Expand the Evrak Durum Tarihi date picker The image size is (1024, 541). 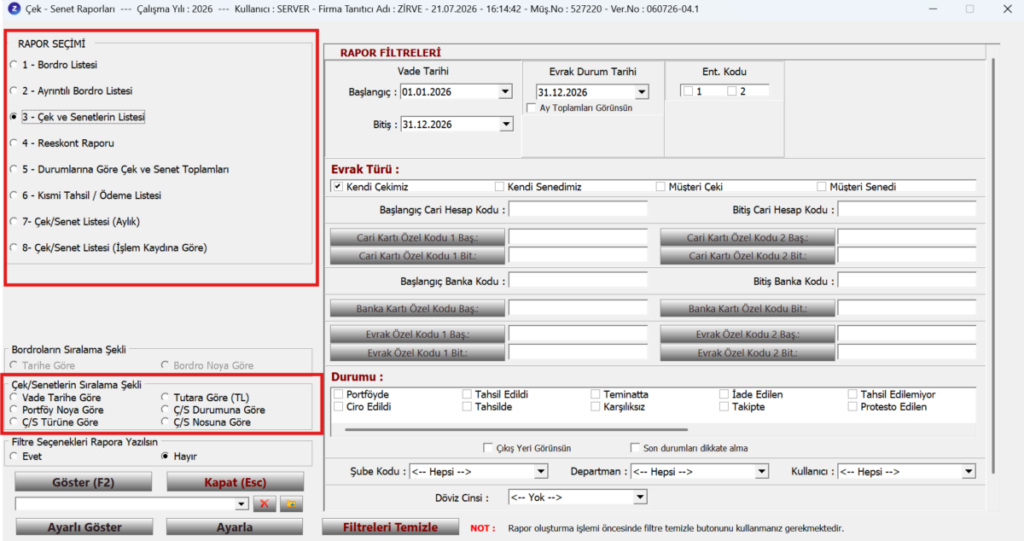coord(641,92)
